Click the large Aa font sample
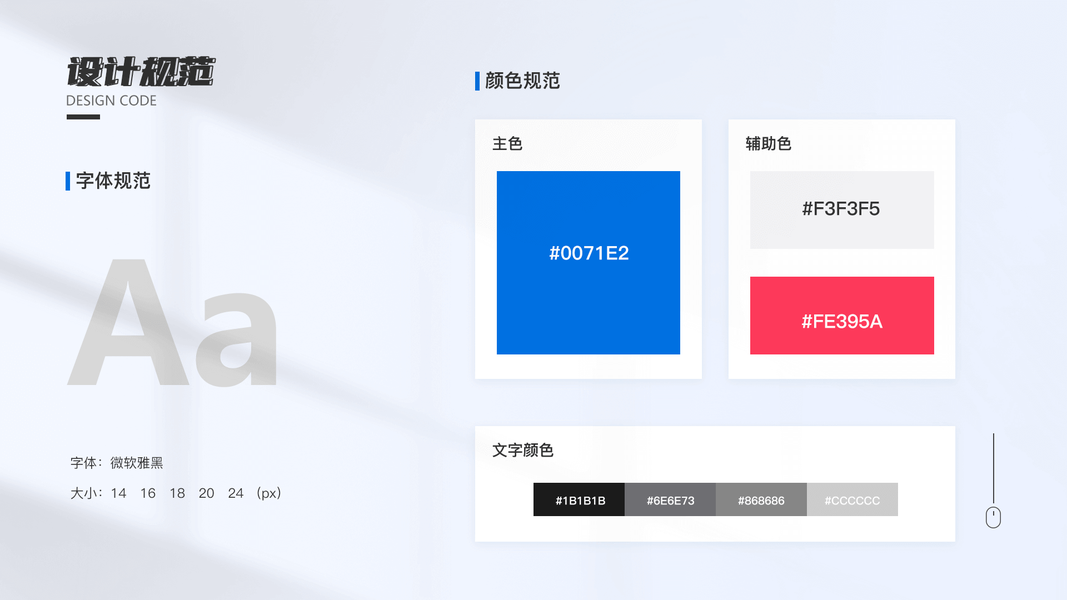The height and width of the screenshot is (600, 1067). (x=173, y=322)
